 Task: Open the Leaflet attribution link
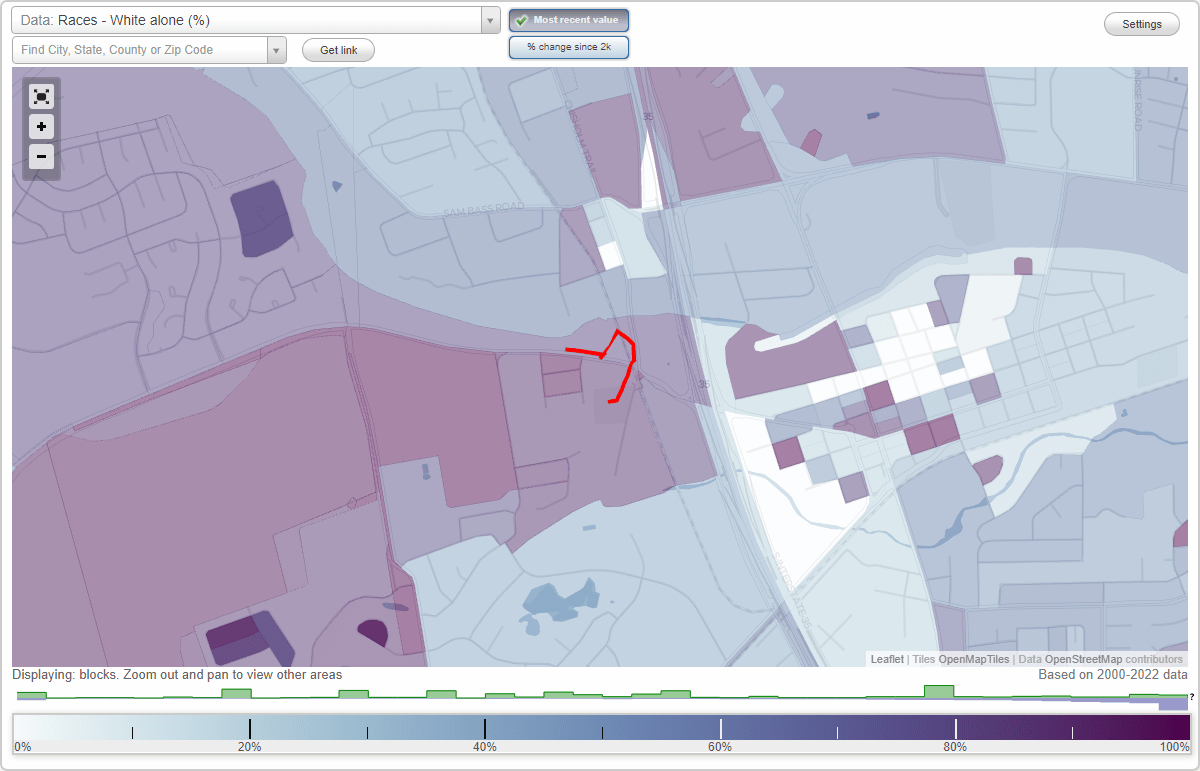point(887,659)
